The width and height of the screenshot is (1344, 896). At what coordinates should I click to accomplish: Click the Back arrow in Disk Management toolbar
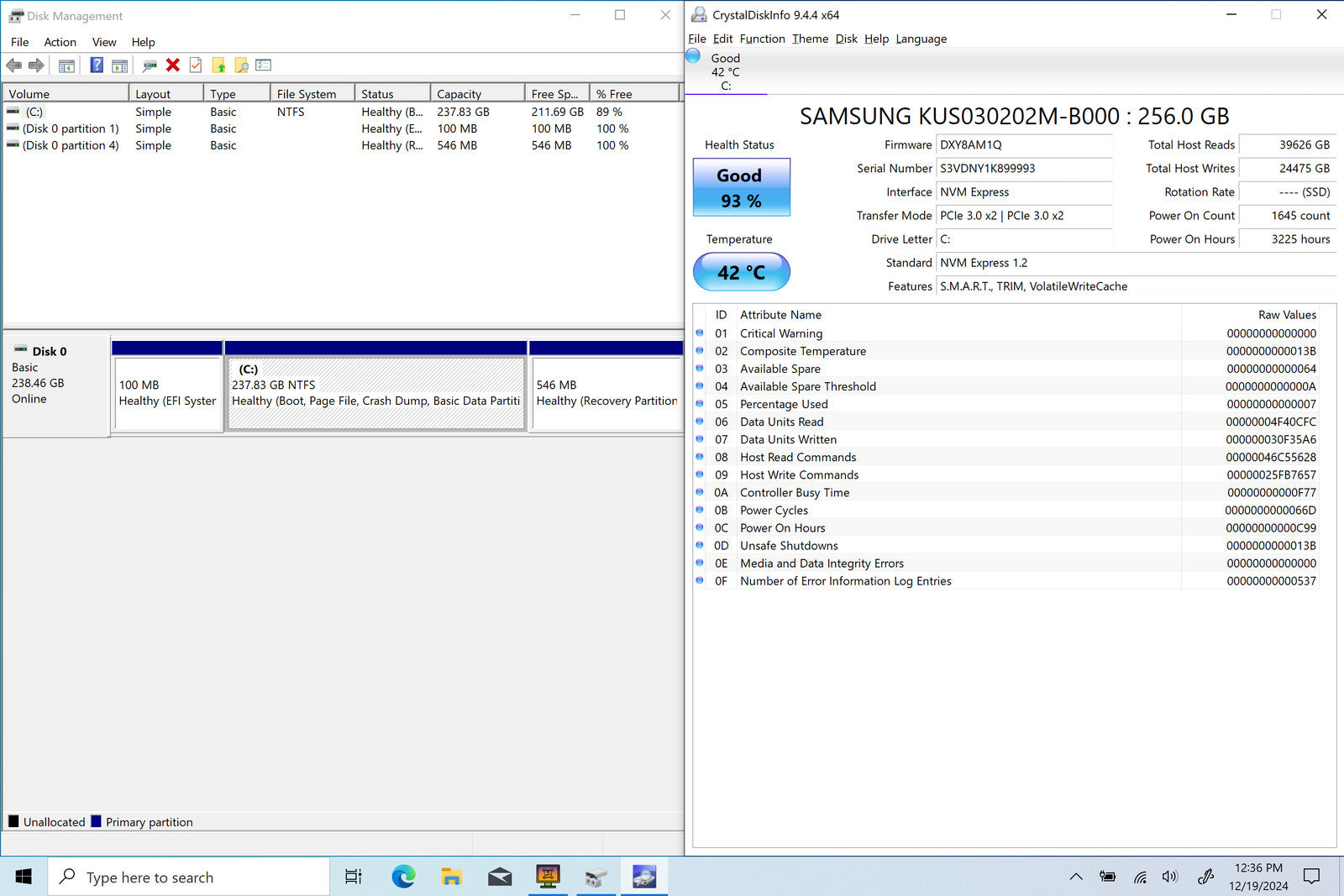coord(13,65)
